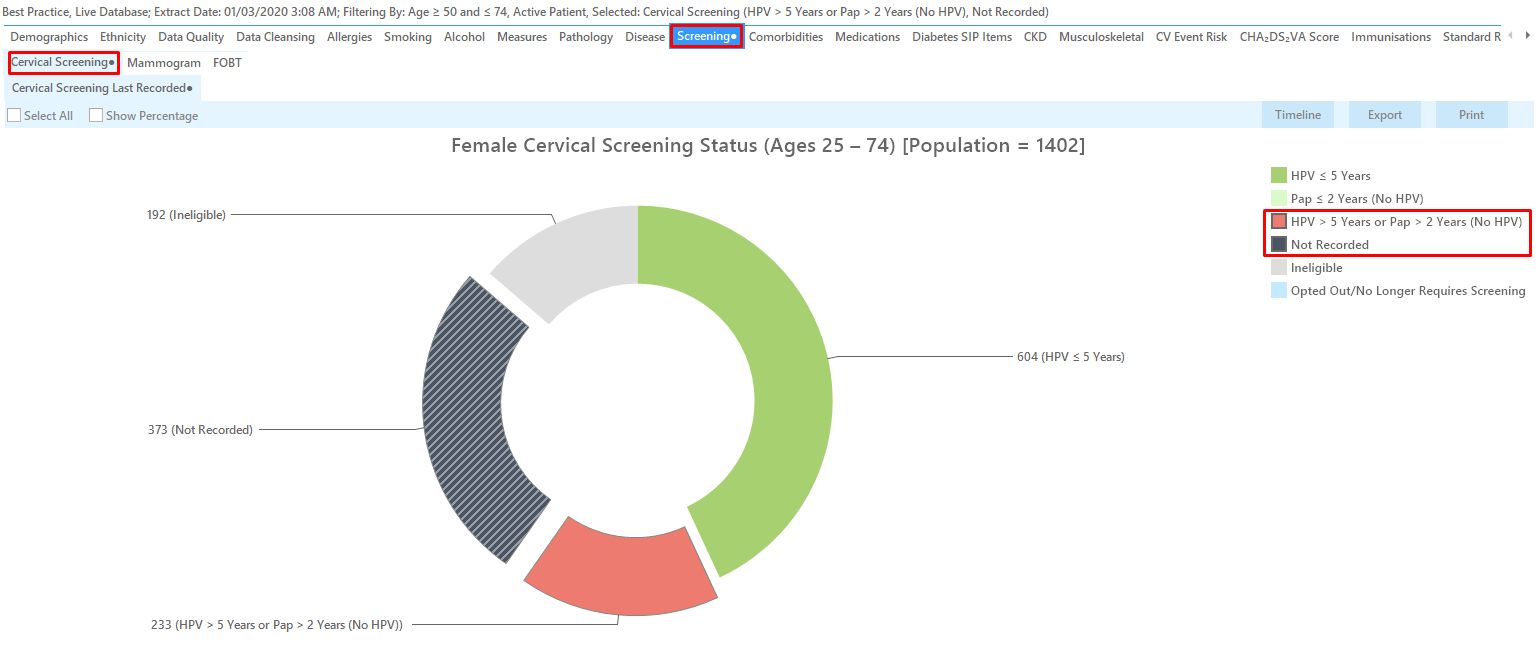The height and width of the screenshot is (646, 1538).
Task: Select the Cervical Screening Last Recorded tab
Action: [x=102, y=88]
